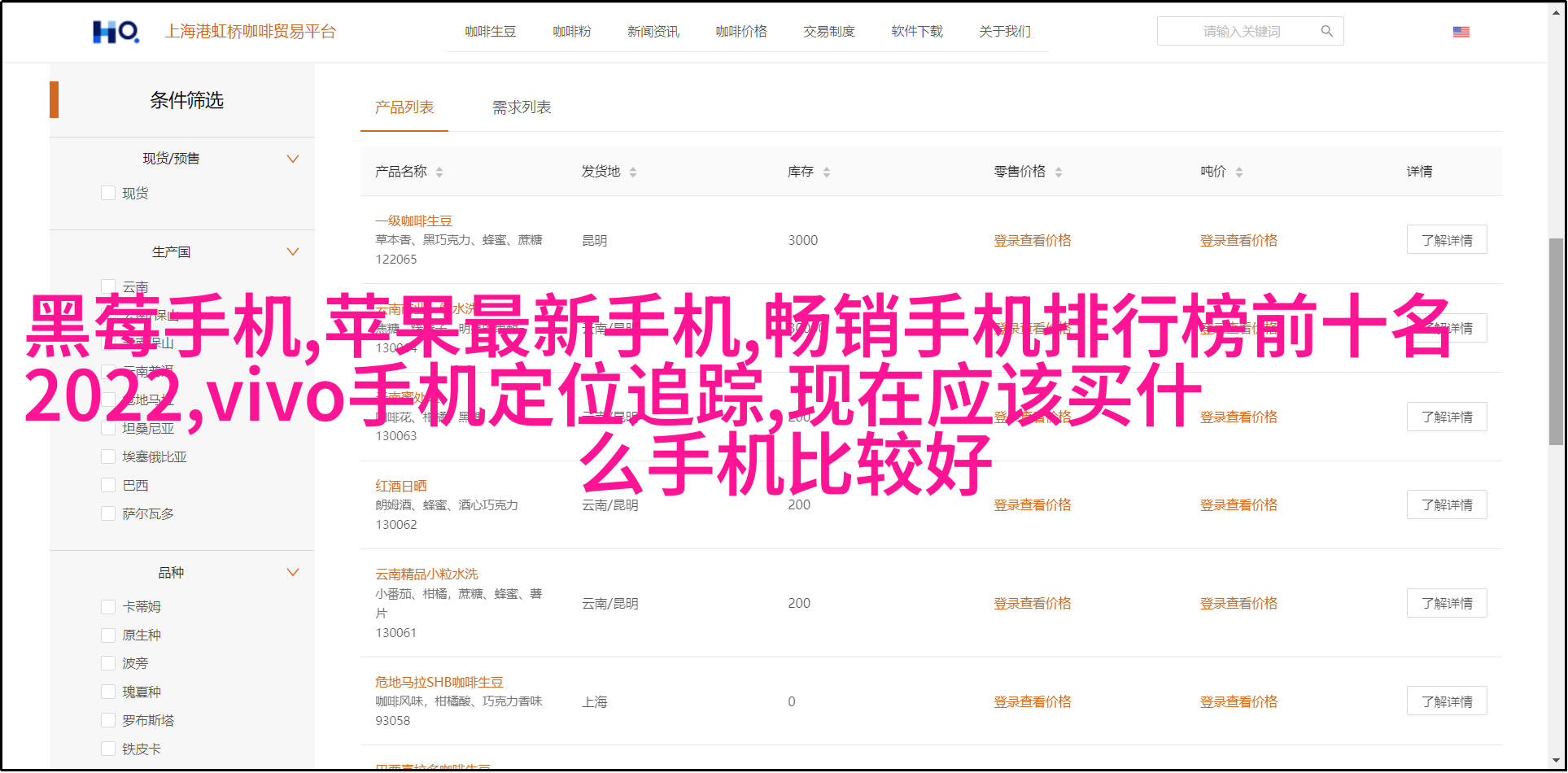Click the 条件筛选 panel heading
Screen dimensions: 1568x773
click(186, 100)
